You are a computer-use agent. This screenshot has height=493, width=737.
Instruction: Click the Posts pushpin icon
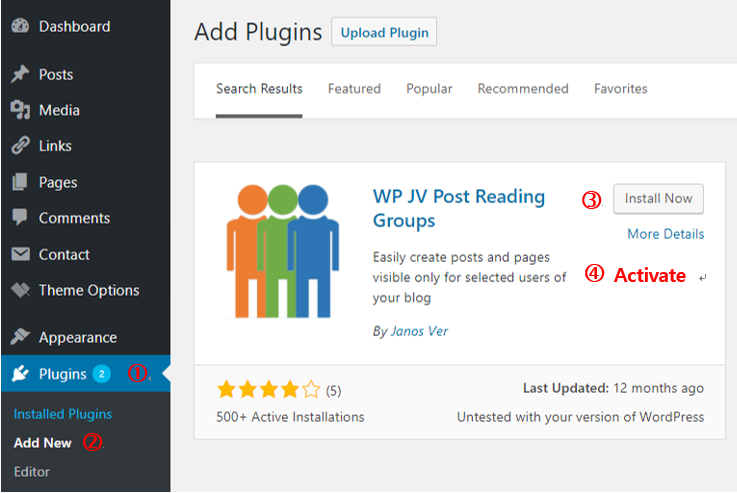pos(20,74)
